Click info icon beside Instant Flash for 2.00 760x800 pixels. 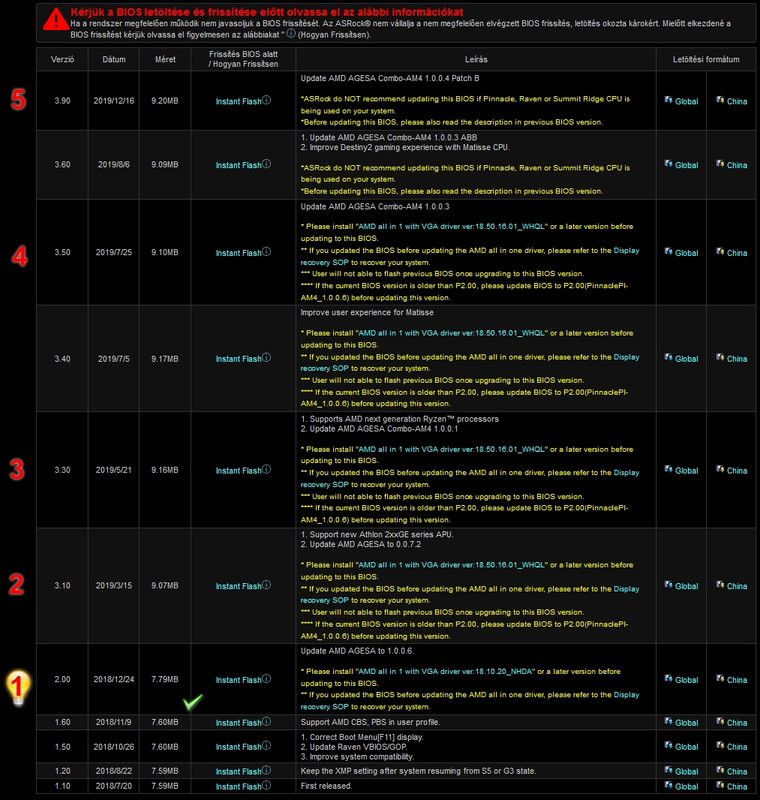[266, 679]
